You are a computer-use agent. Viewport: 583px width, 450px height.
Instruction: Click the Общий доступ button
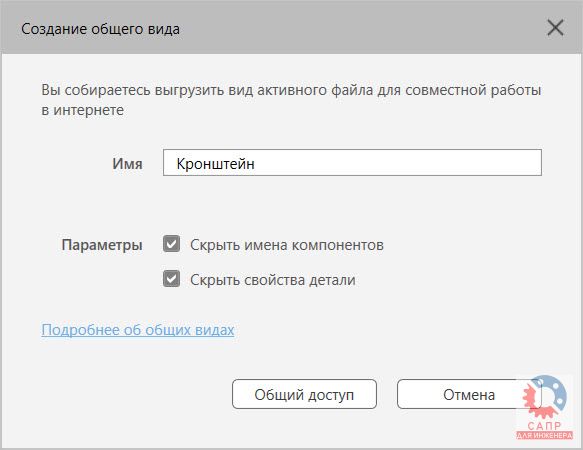304,394
